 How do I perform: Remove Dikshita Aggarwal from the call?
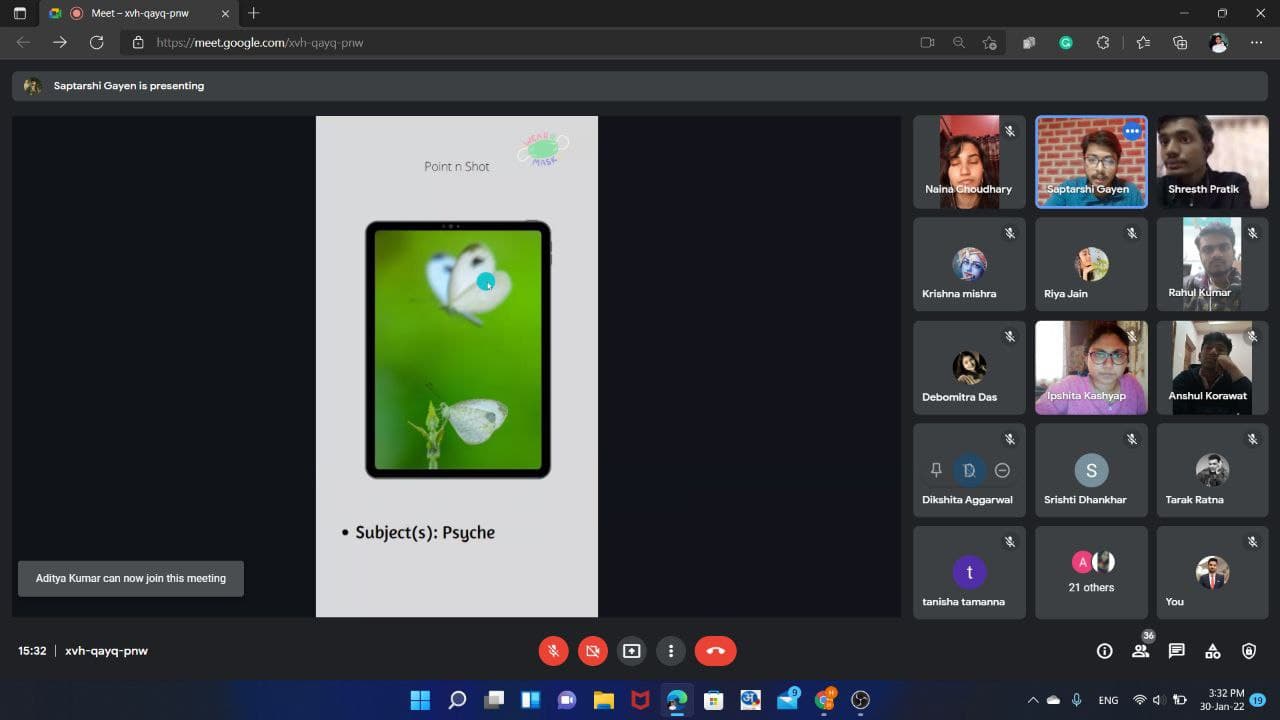1002,470
